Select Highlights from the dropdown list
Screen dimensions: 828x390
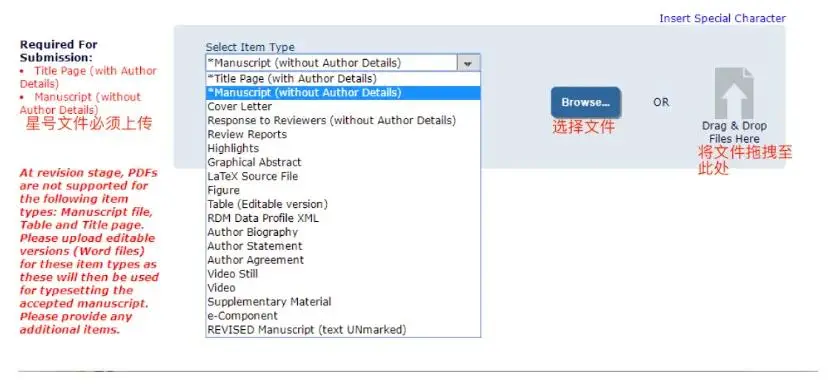point(343,148)
